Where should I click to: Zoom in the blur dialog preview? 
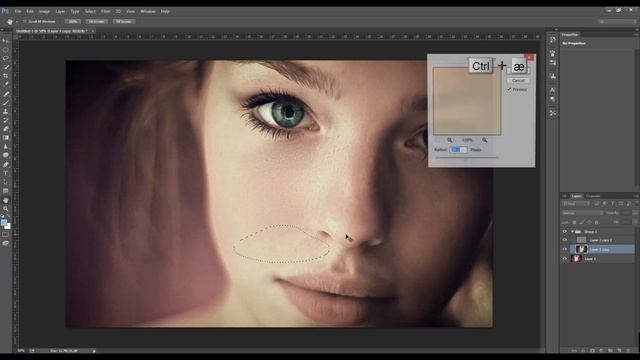(484, 140)
